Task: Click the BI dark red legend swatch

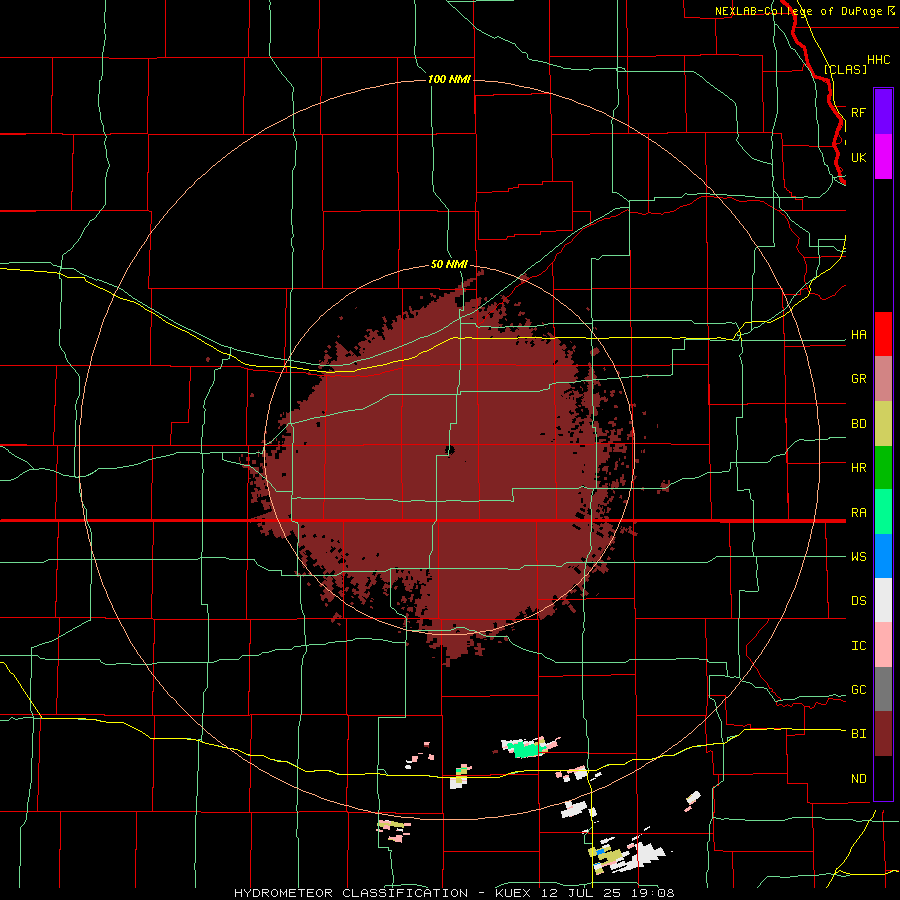Action: (883, 734)
